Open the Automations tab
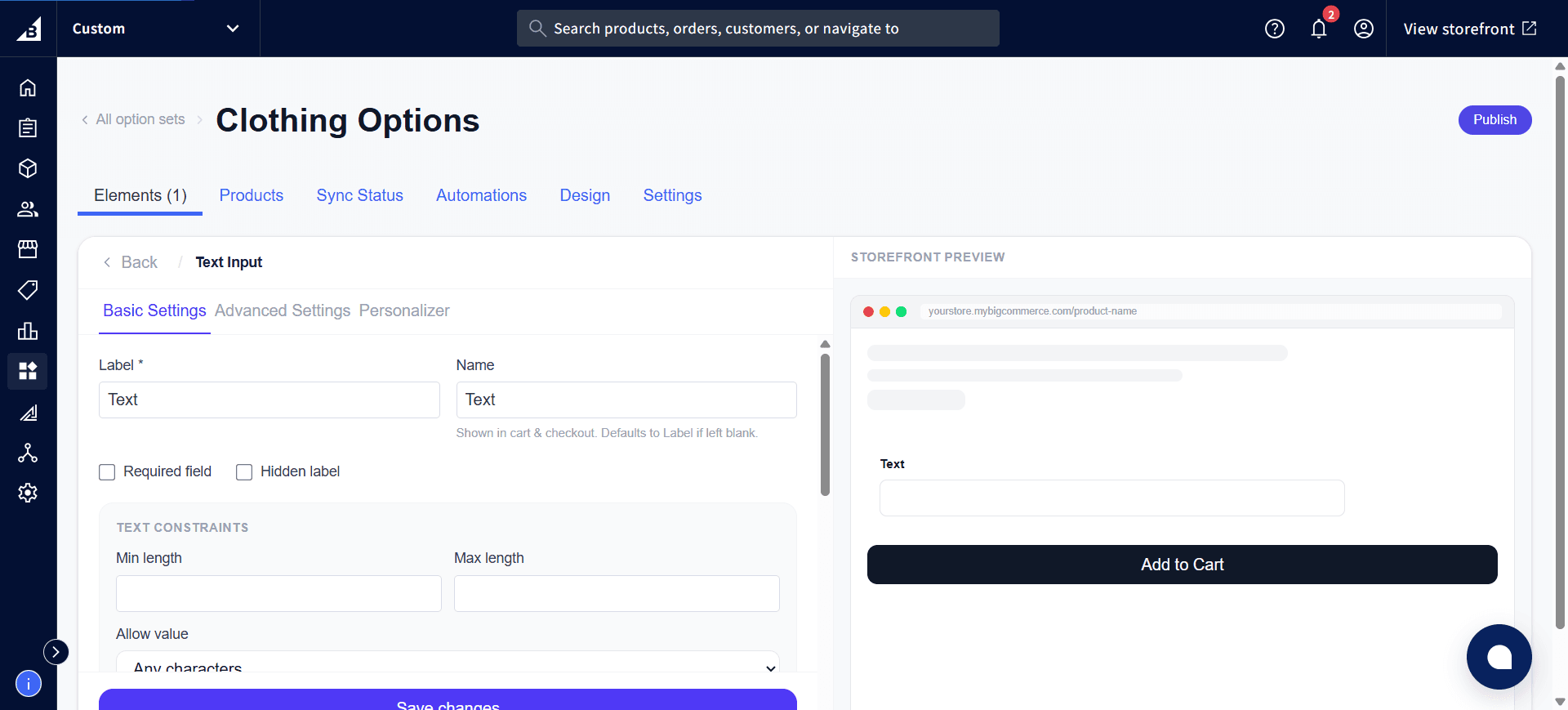The width and height of the screenshot is (1568, 710). pos(481,195)
